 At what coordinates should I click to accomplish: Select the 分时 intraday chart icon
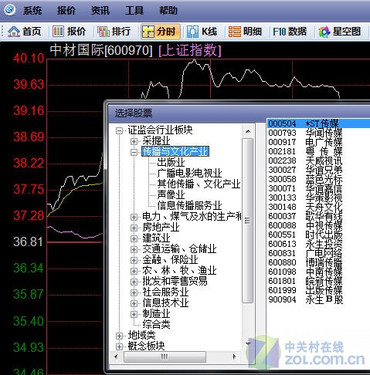161,32
